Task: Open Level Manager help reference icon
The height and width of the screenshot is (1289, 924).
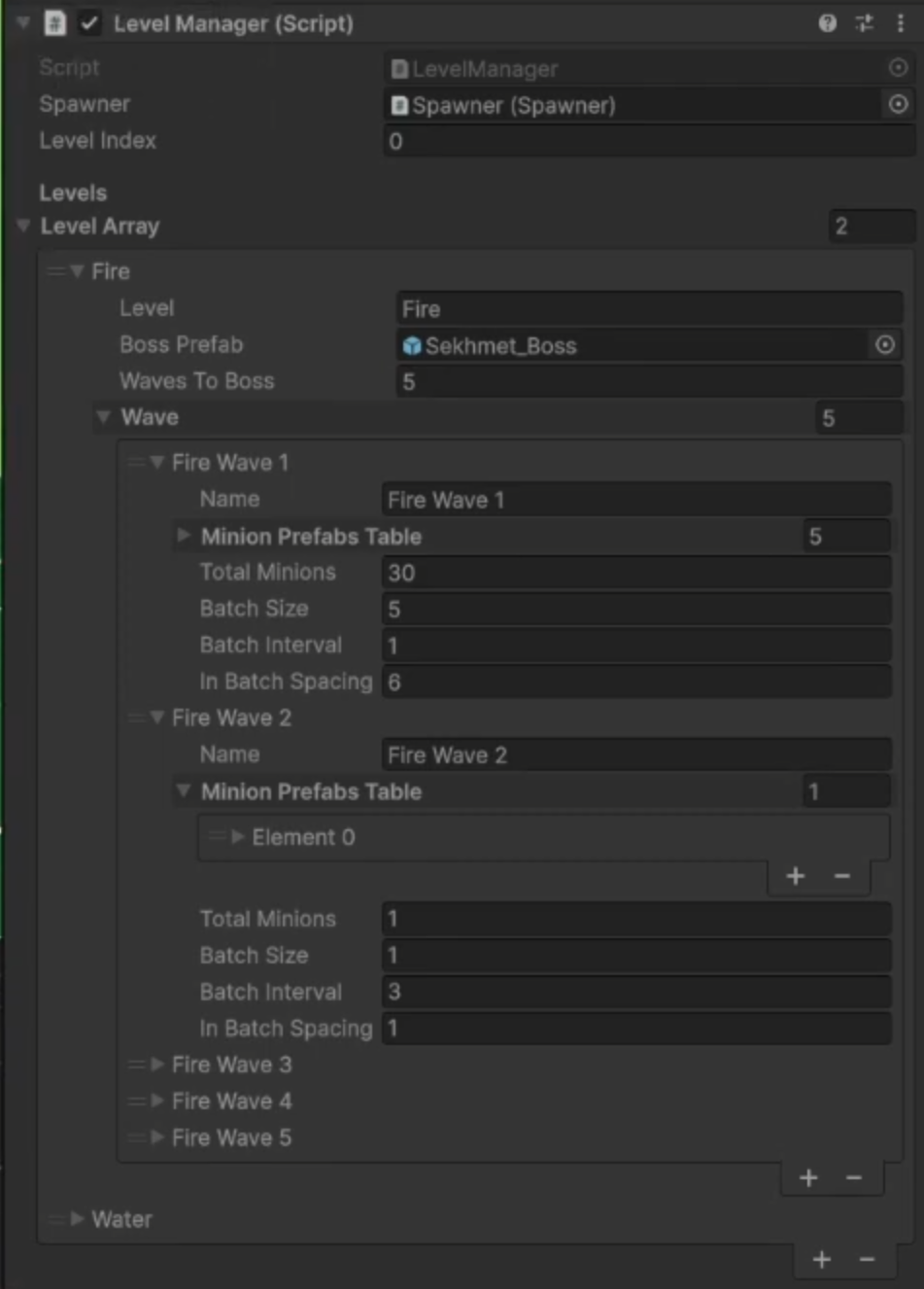Action: click(x=827, y=23)
